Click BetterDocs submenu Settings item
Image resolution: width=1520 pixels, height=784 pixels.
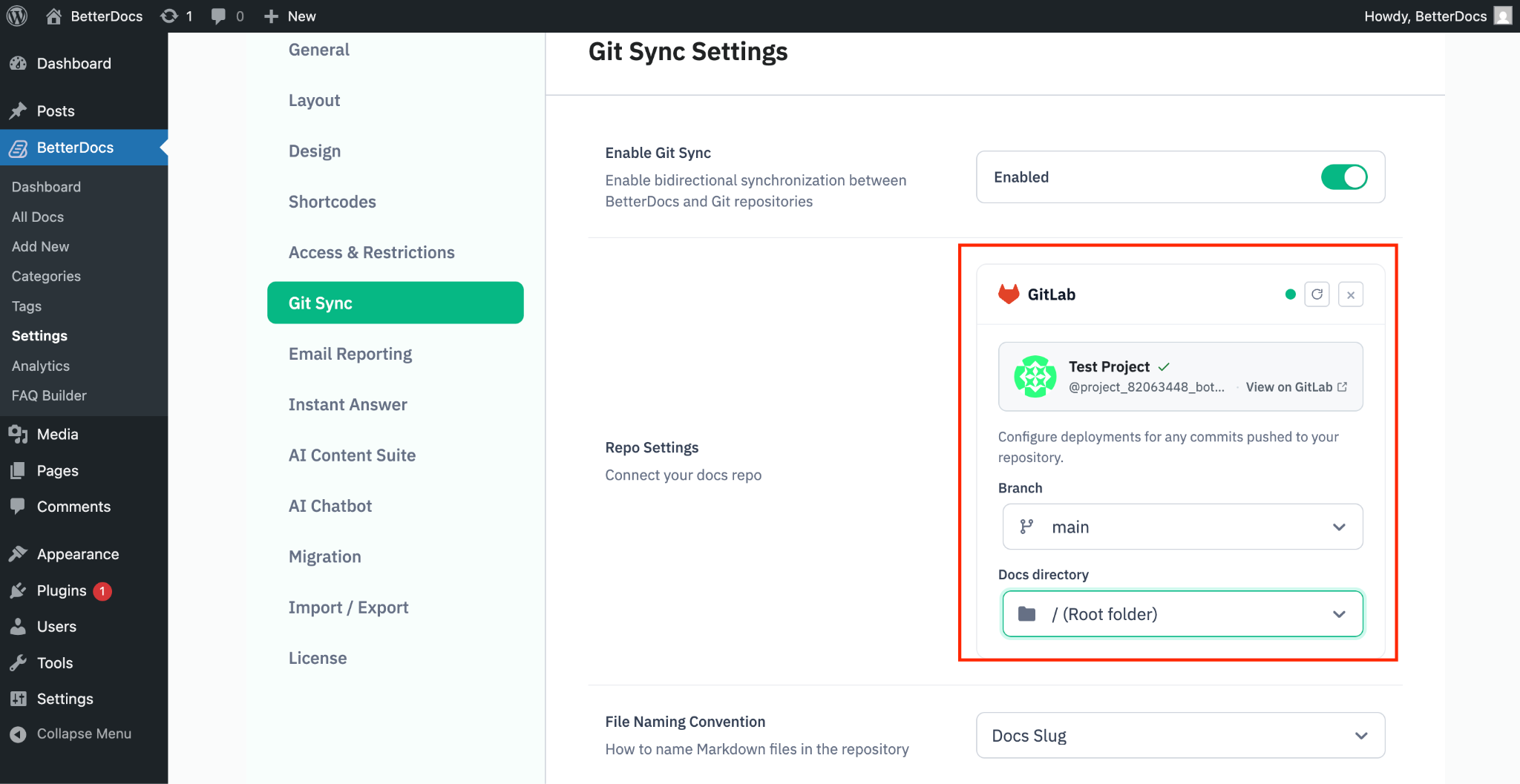[39, 336]
